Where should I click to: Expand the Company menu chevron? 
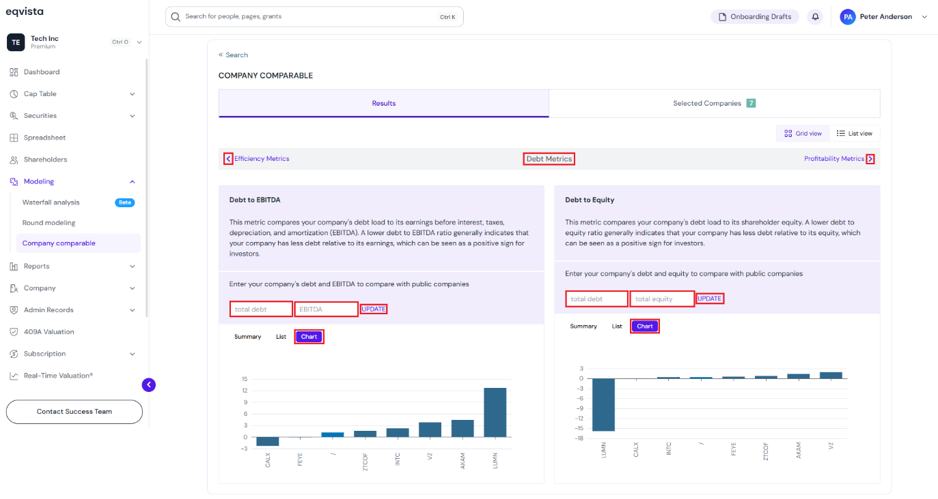tap(132, 288)
